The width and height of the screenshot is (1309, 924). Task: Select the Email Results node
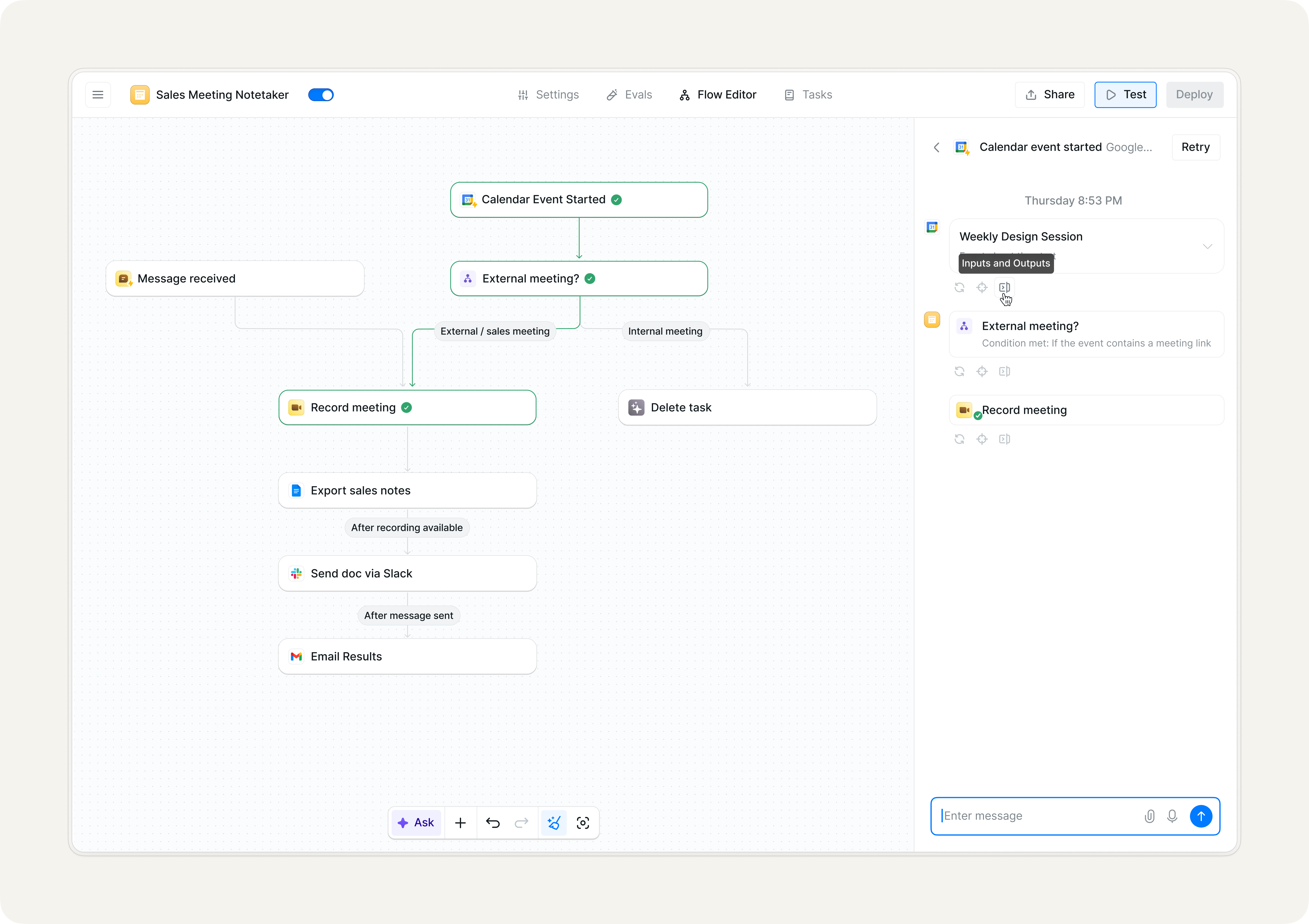tap(407, 657)
